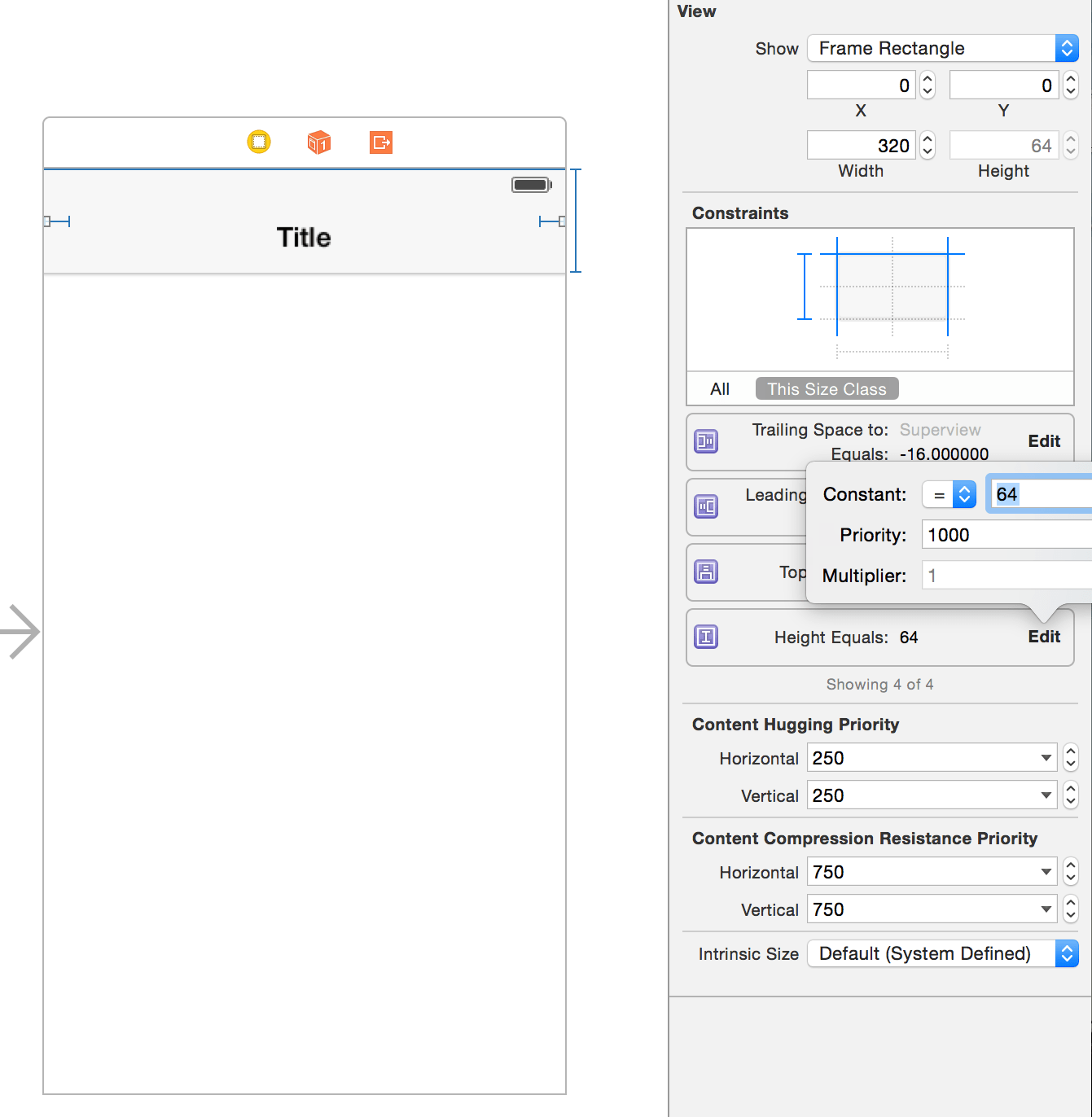Click the Height Equals constraint's icon

pyautogui.click(x=705, y=637)
